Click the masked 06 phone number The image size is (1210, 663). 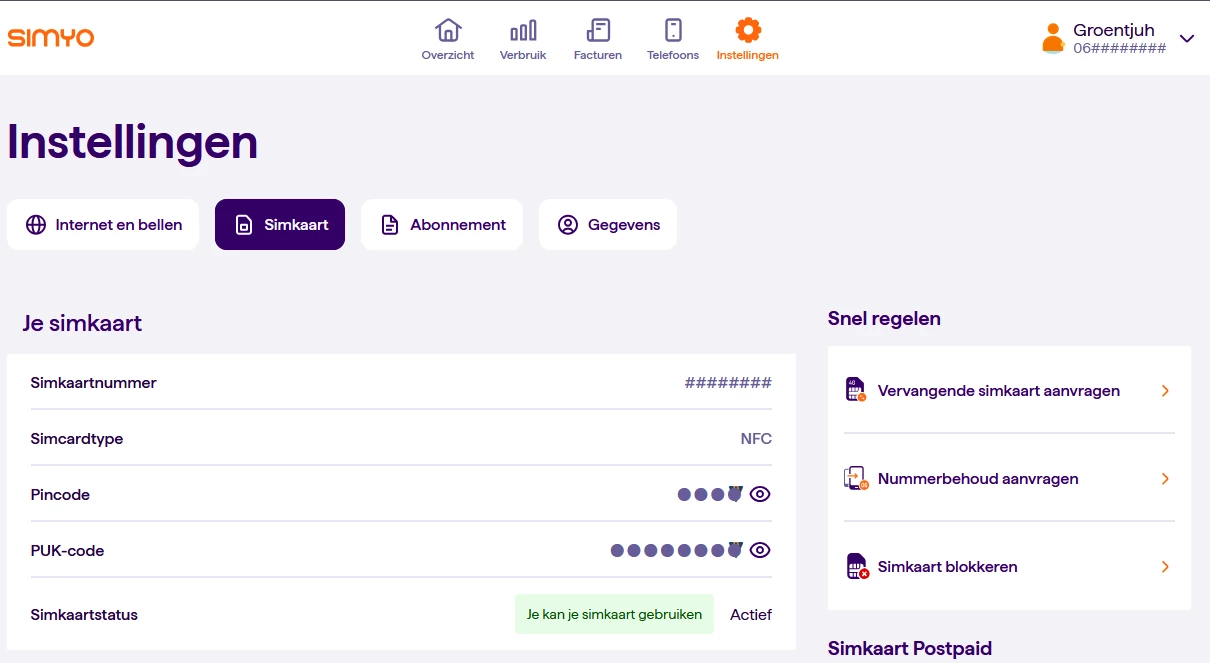coord(1120,48)
